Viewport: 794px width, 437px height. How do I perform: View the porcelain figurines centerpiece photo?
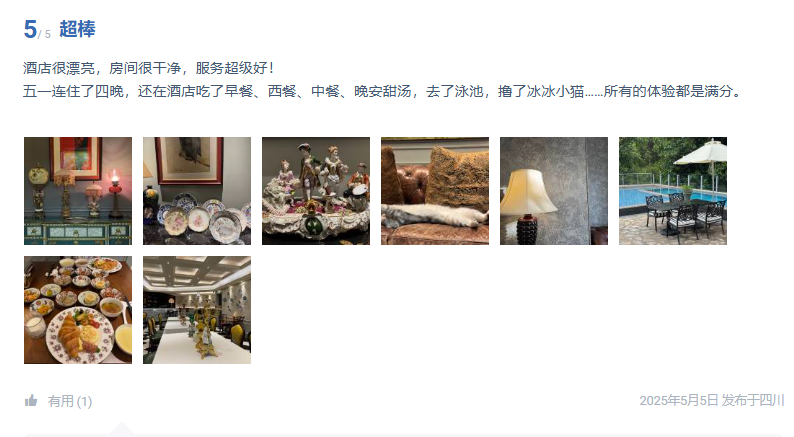point(316,191)
